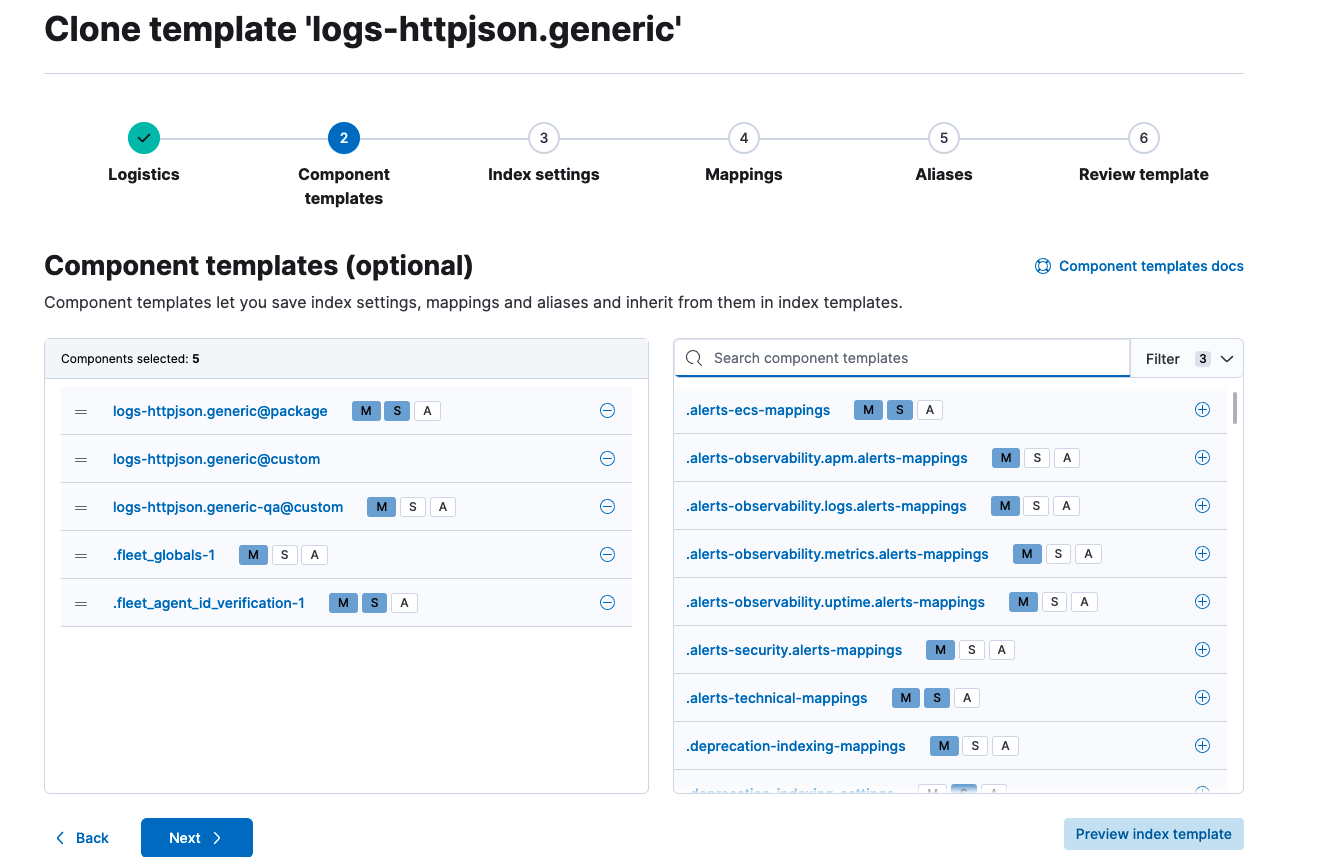Viewport: 1328px width, 857px height.
Task: Toggle the M badge on logs-httpjson.generic-qa@custom
Action: pos(381,507)
